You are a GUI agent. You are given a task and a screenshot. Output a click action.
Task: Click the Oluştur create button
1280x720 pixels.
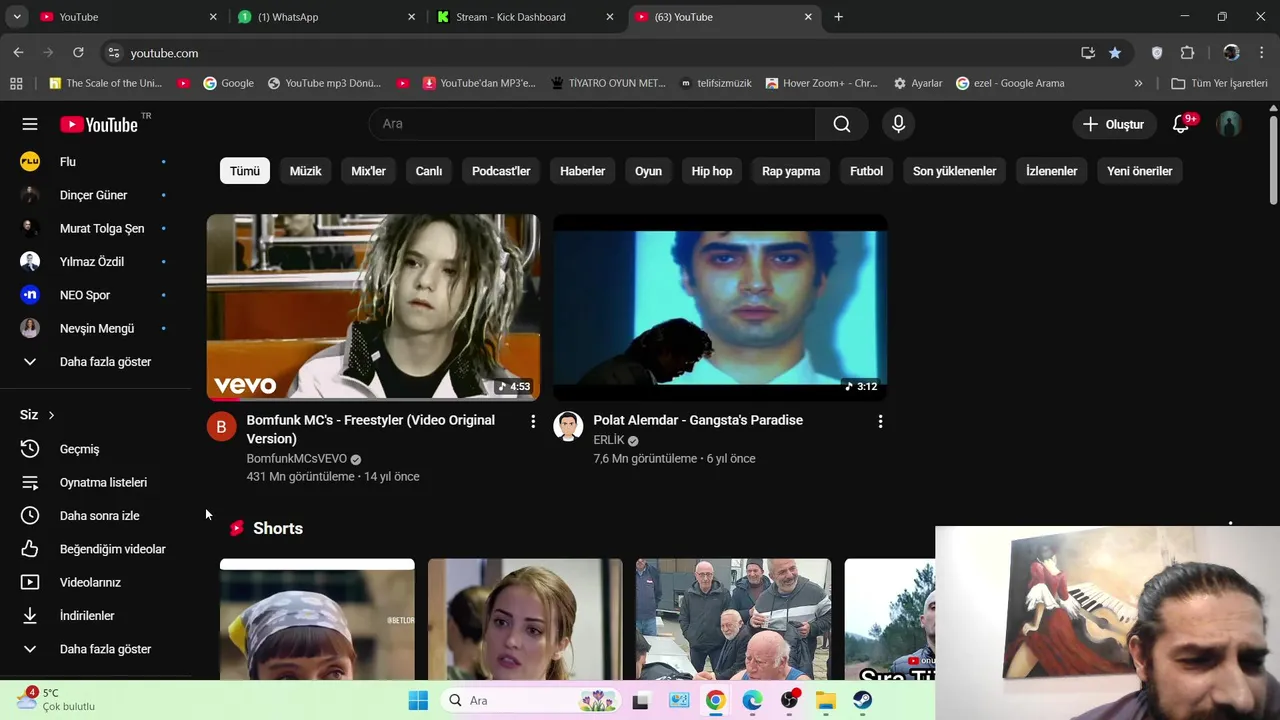1113,124
